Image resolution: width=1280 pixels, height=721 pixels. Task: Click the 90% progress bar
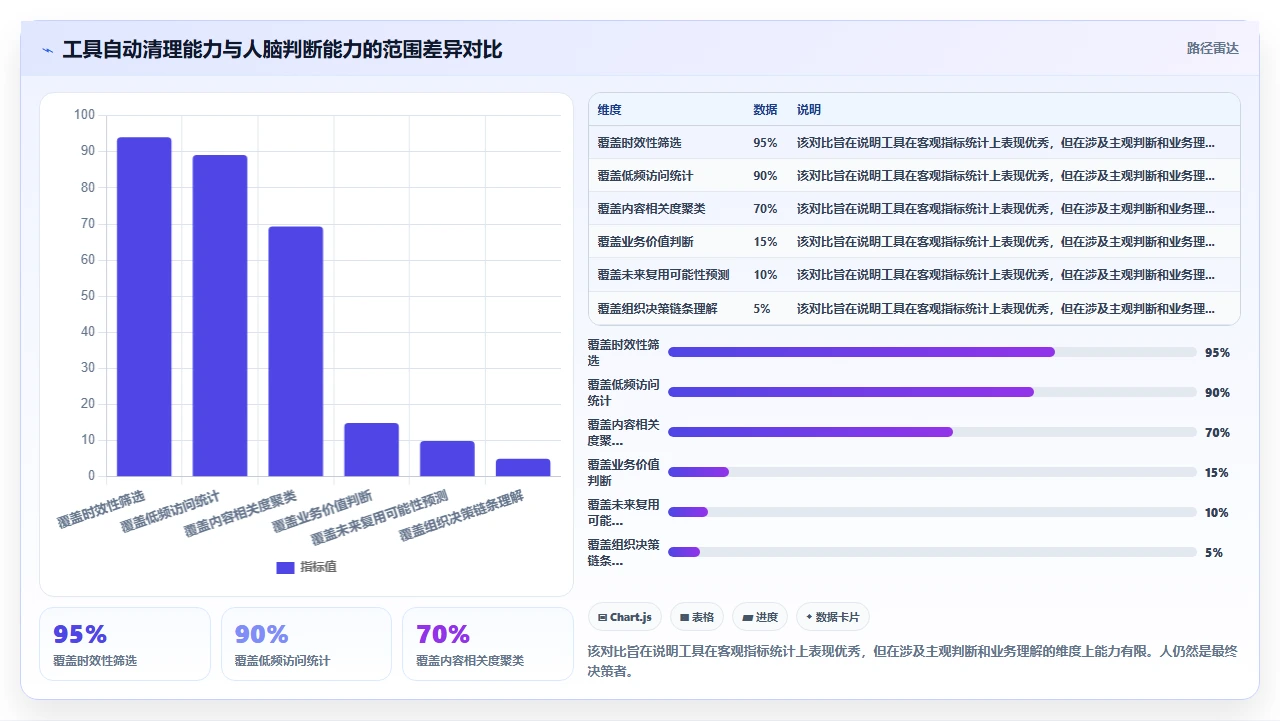coord(932,392)
